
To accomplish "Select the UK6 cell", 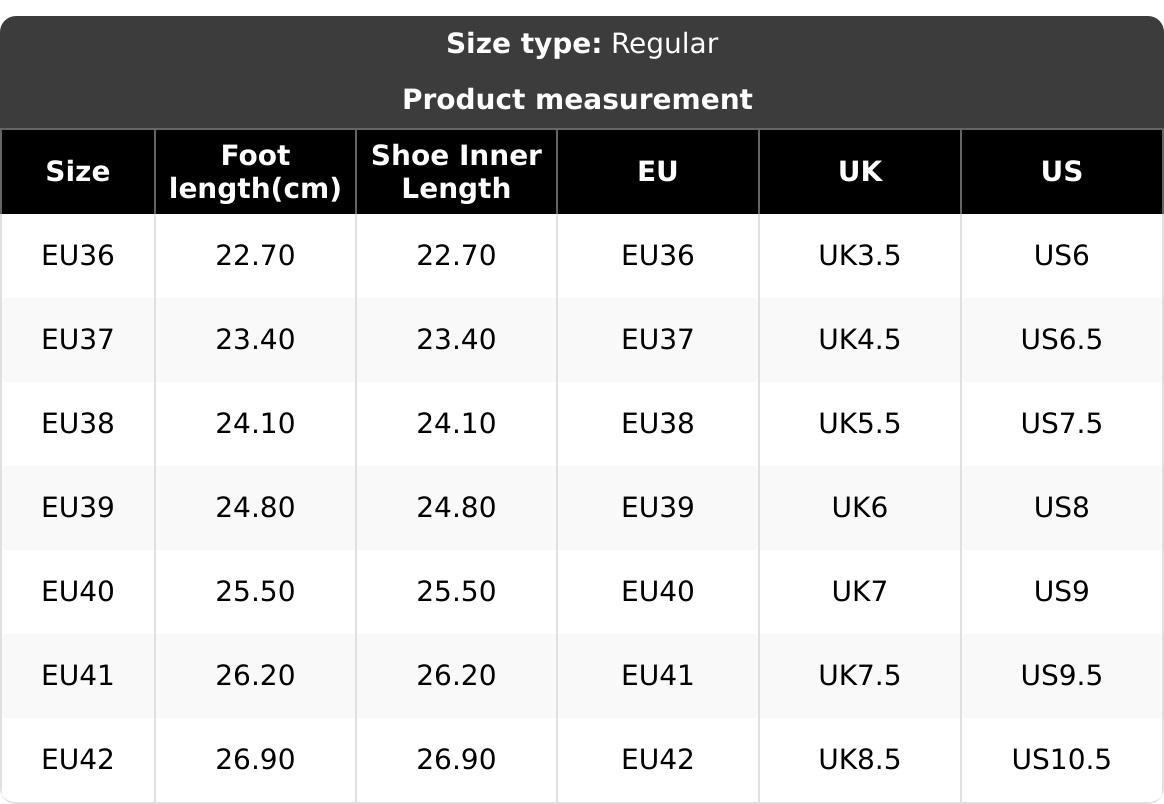I will [x=859, y=508].
